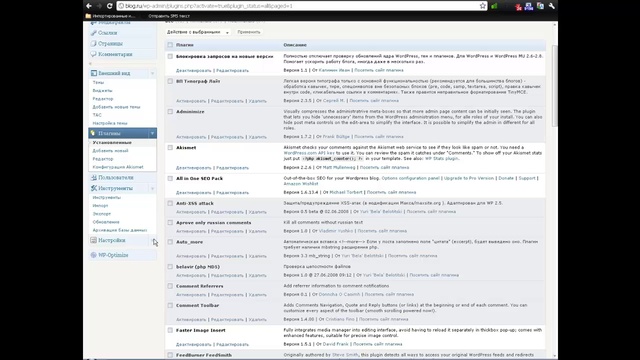Check Comment Referrers plugin checkbox
640x360 pixels.
170,286
